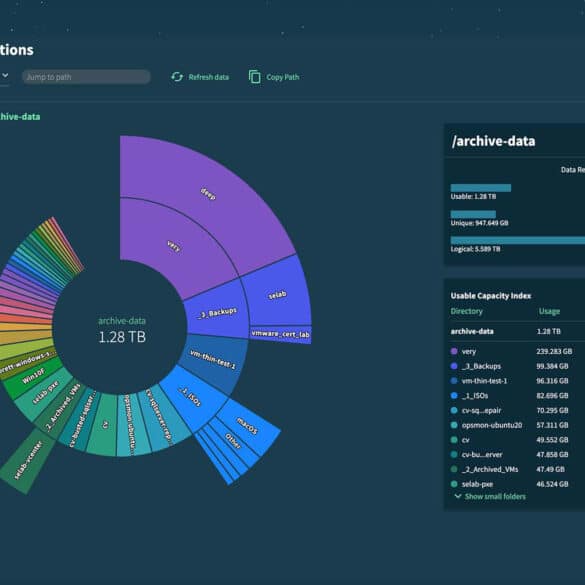Open '_2_Archived_VMs' in the directory list
The image size is (585, 585).
coord(490,469)
